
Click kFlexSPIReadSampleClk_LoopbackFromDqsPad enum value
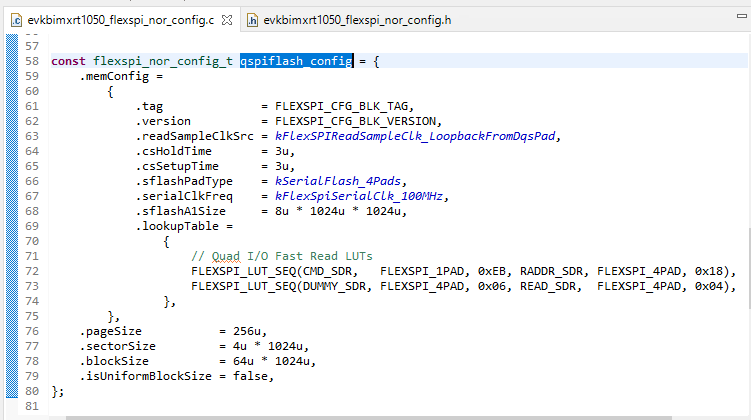point(418,136)
